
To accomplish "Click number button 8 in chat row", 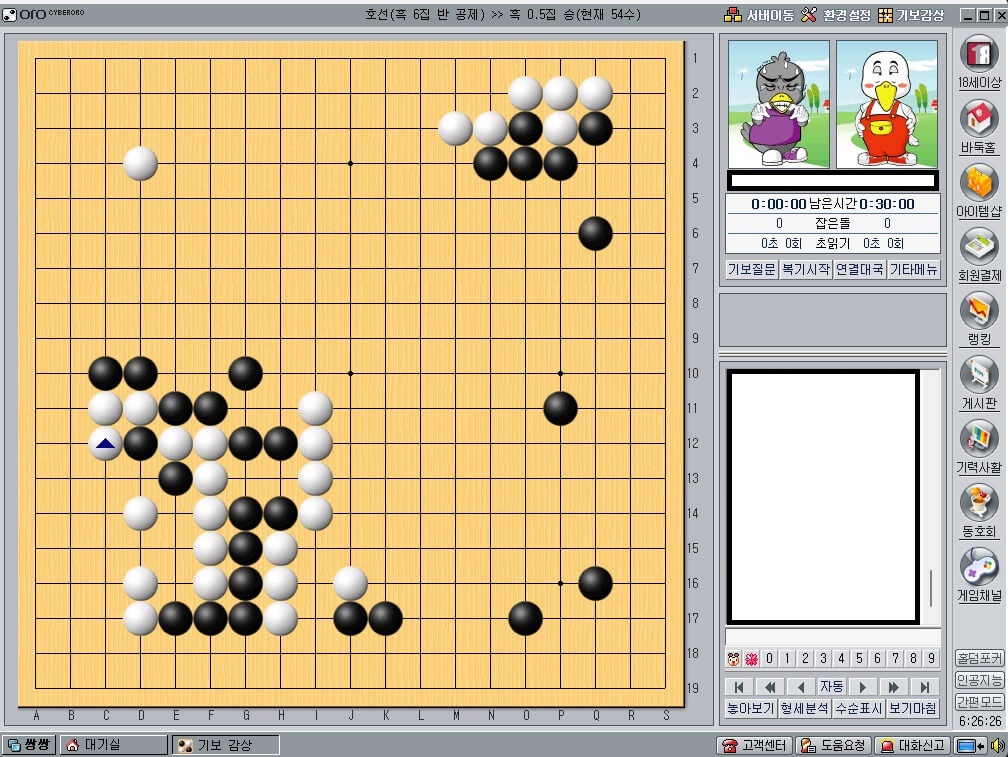I will [x=913, y=659].
